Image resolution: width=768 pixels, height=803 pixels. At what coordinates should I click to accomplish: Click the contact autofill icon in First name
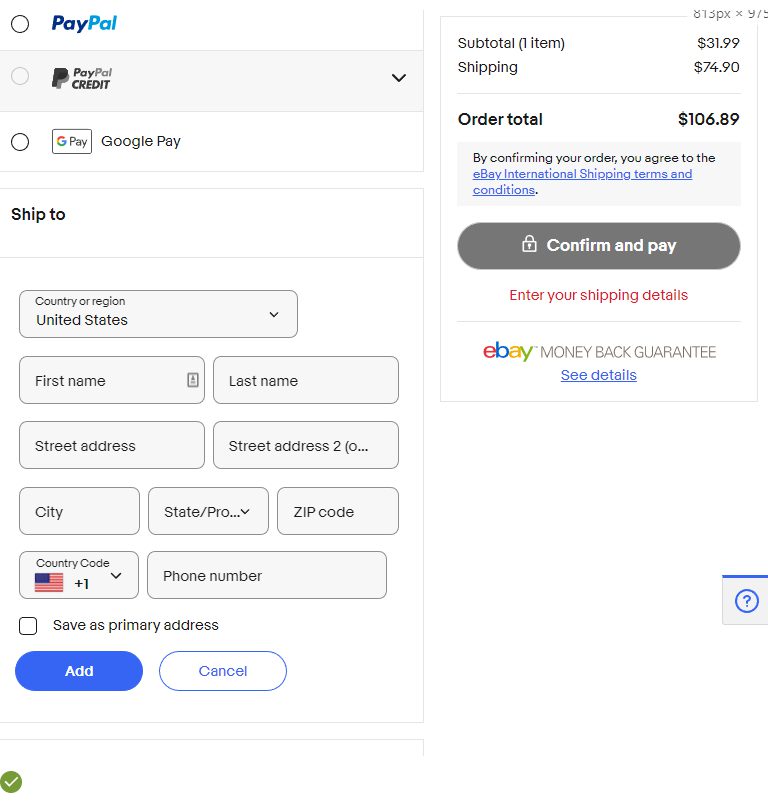pyautogui.click(x=193, y=380)
